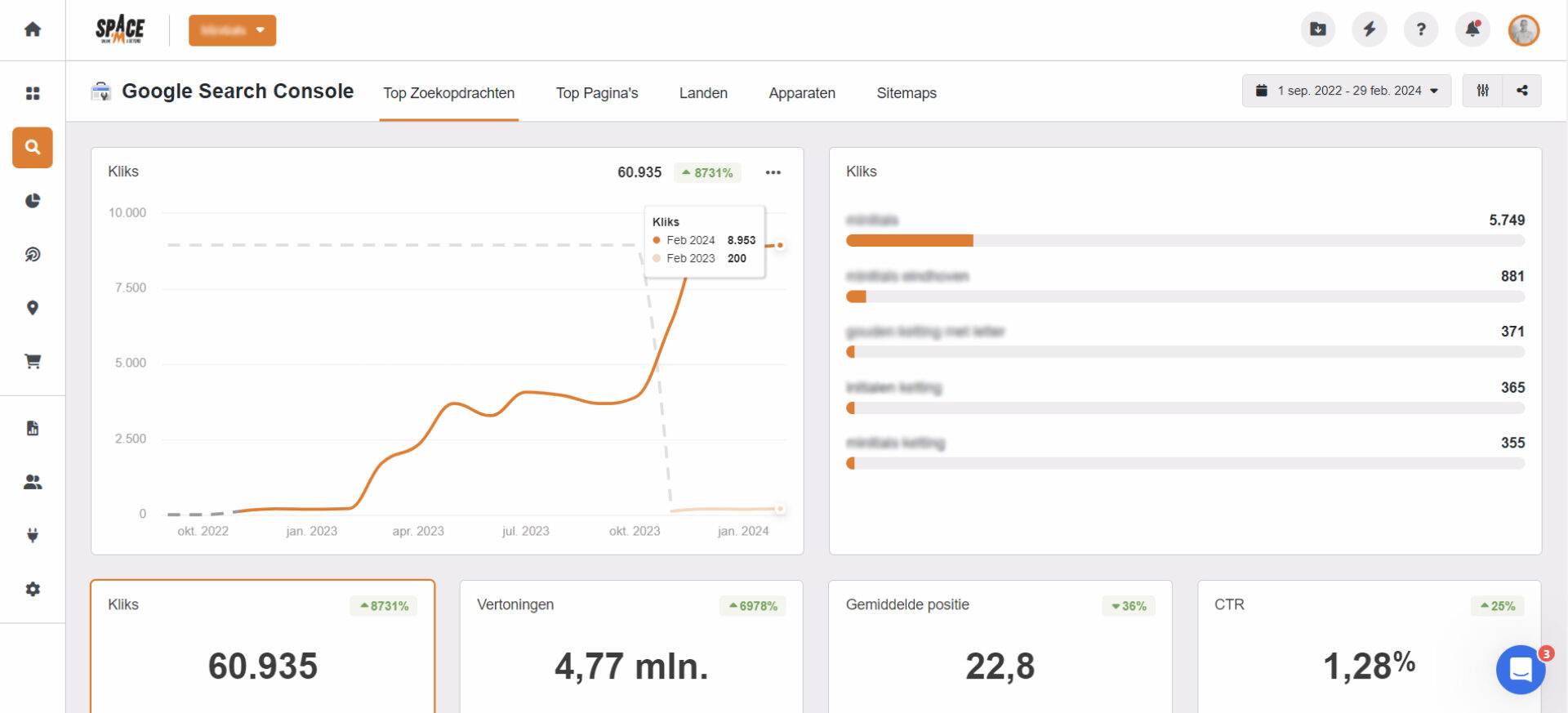This screenshot has width=1568, height=713.
Task: Open the filter sliders settings icon
Action: click(1482, 91)
